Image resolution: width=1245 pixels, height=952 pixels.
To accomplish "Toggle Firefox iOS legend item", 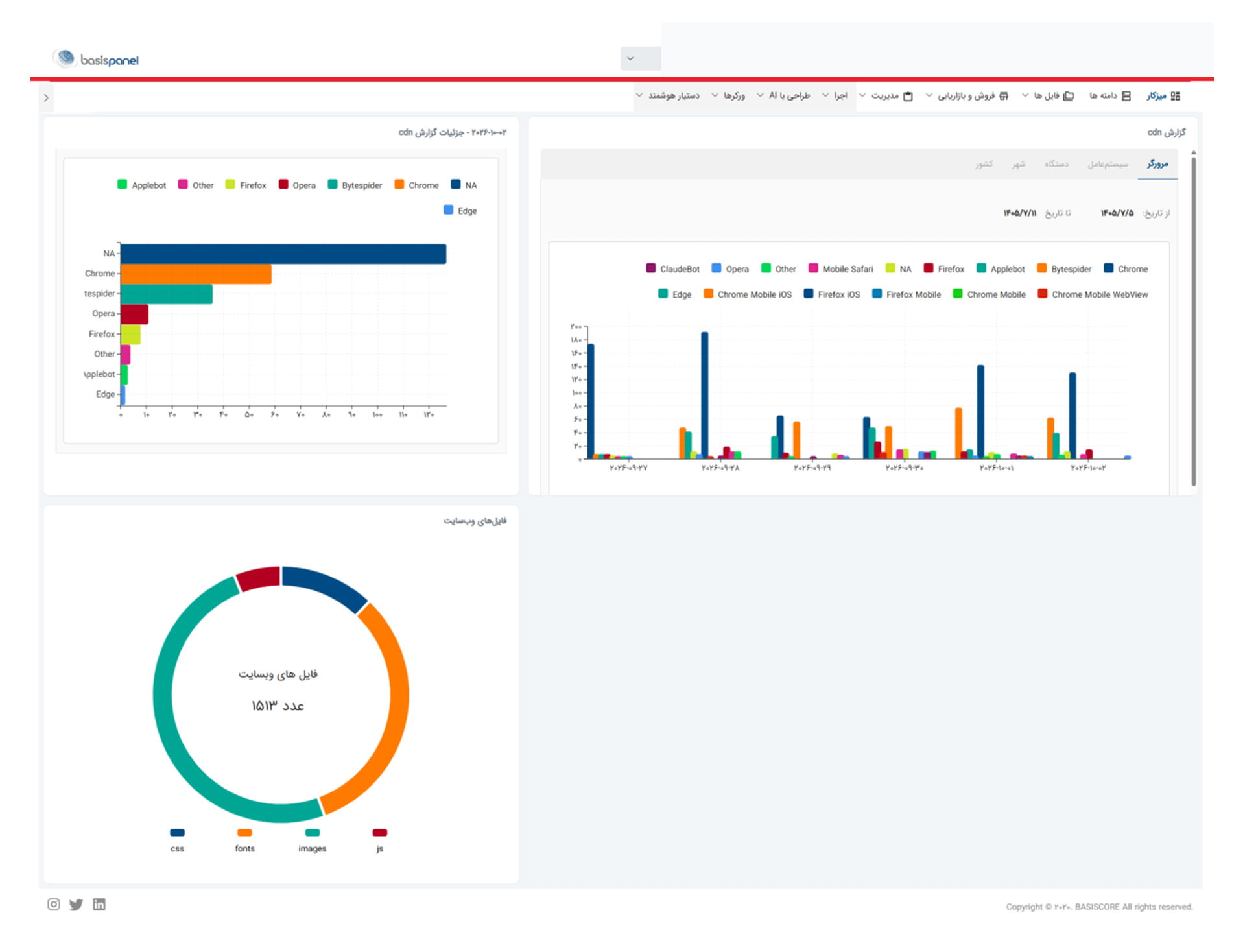I will point(832,294).
